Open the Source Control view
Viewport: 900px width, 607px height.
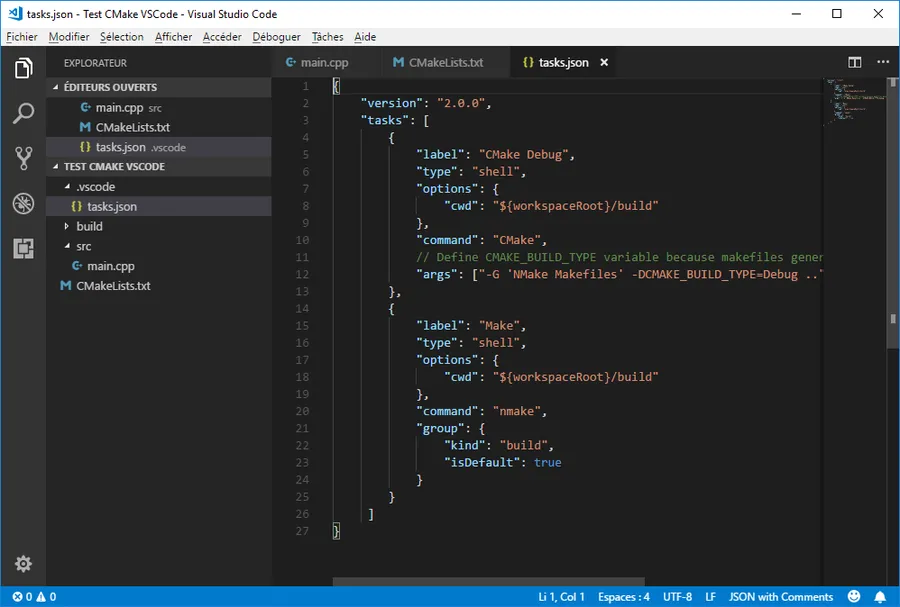(x=23, y=158)
